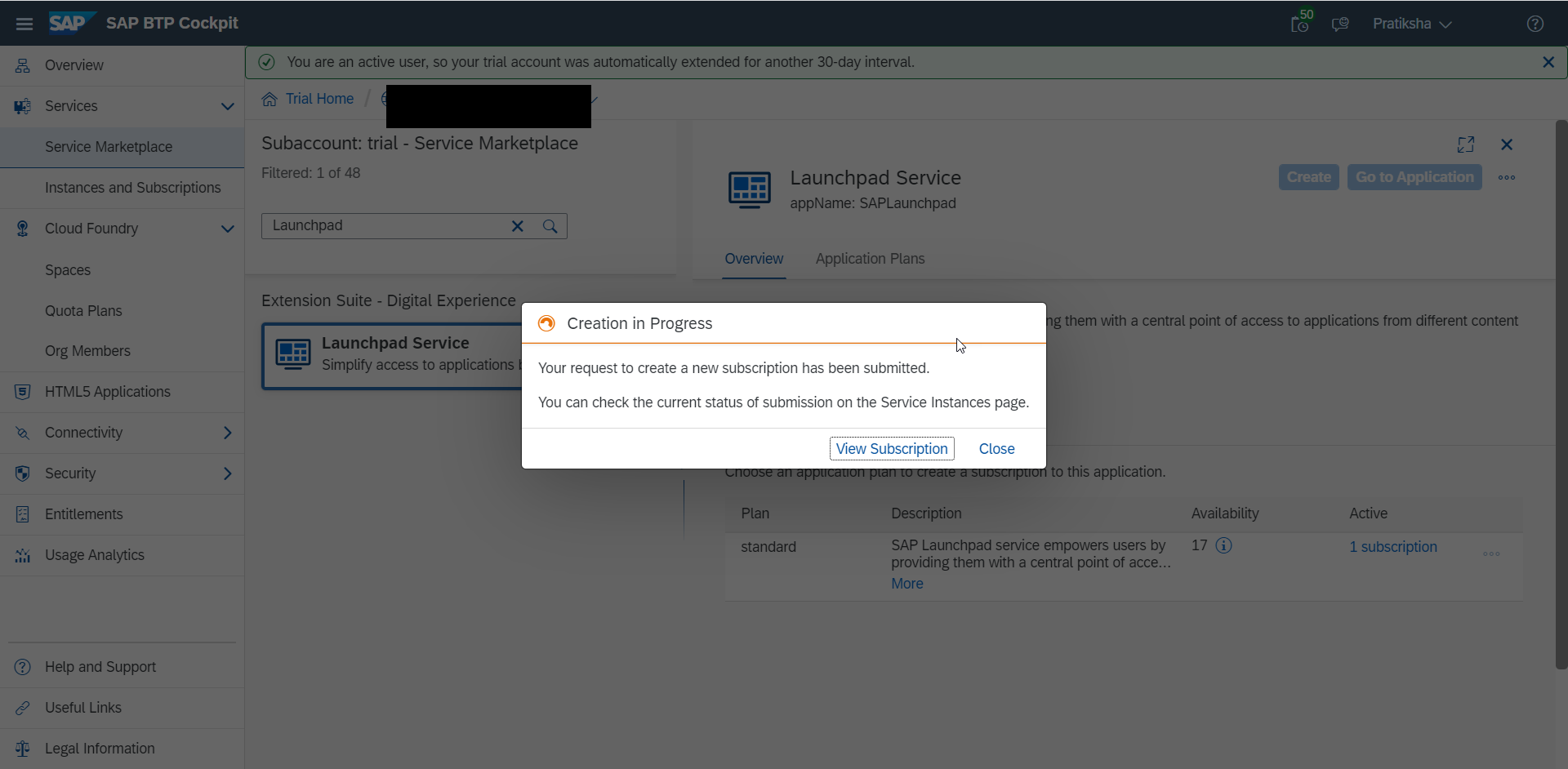
Task: Expand the Connectivity sidebar section
Action: 228,433
